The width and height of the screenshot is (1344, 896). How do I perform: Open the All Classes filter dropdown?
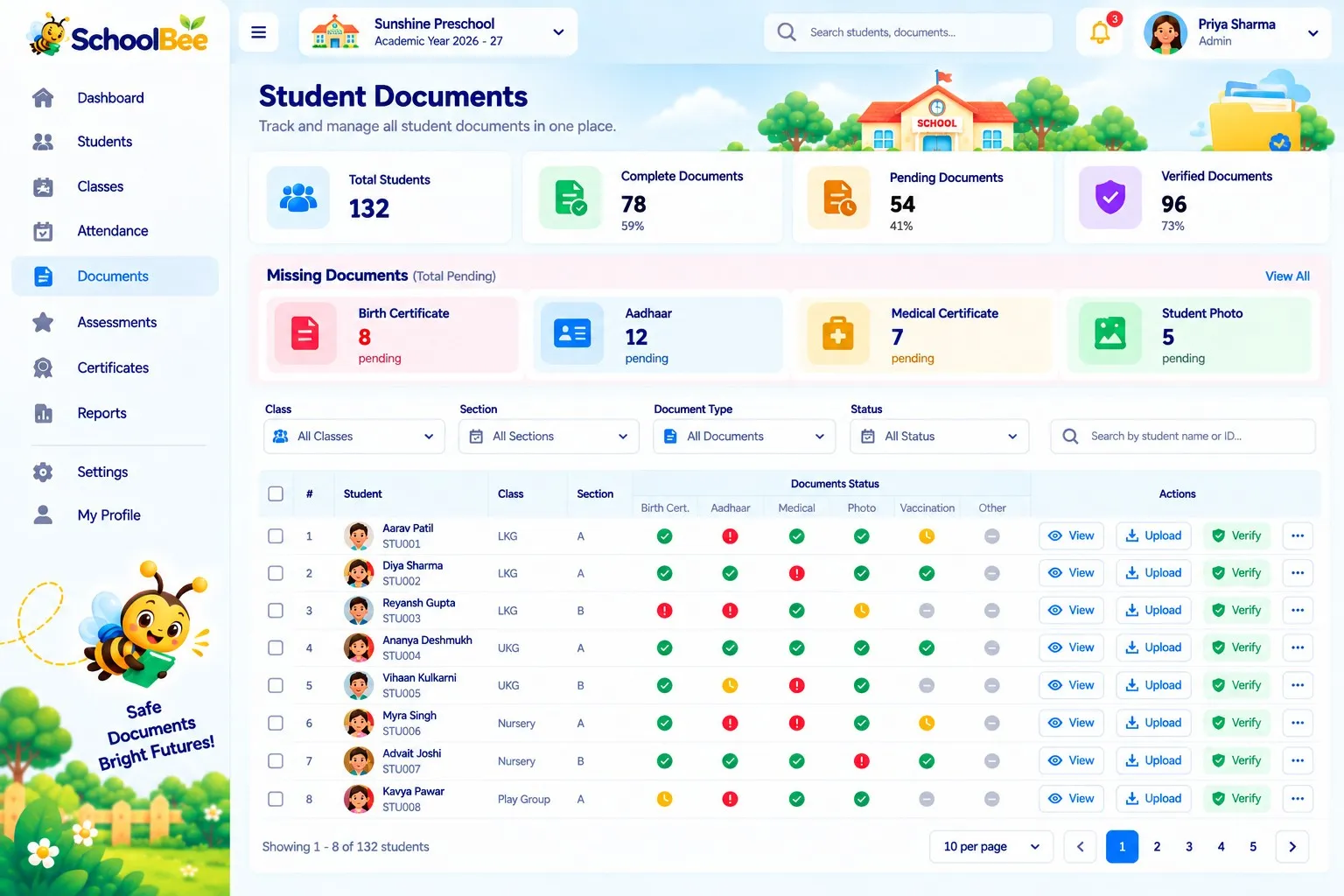[x=353, y=436]
